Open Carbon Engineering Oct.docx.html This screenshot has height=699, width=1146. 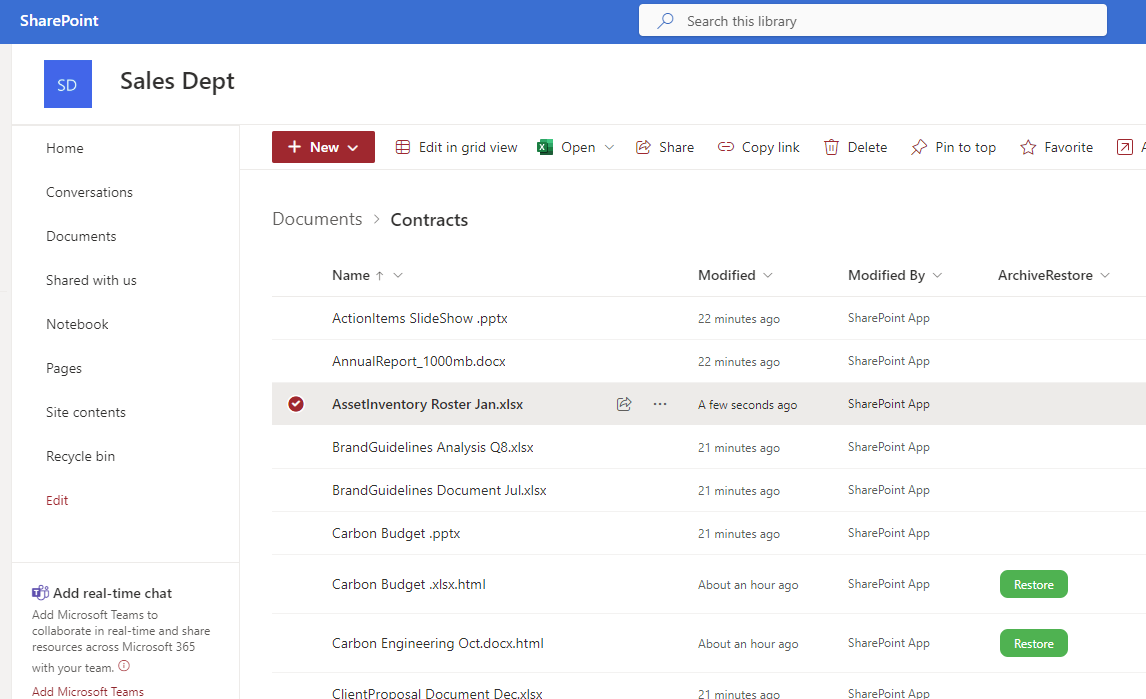(x=438, y=643)
